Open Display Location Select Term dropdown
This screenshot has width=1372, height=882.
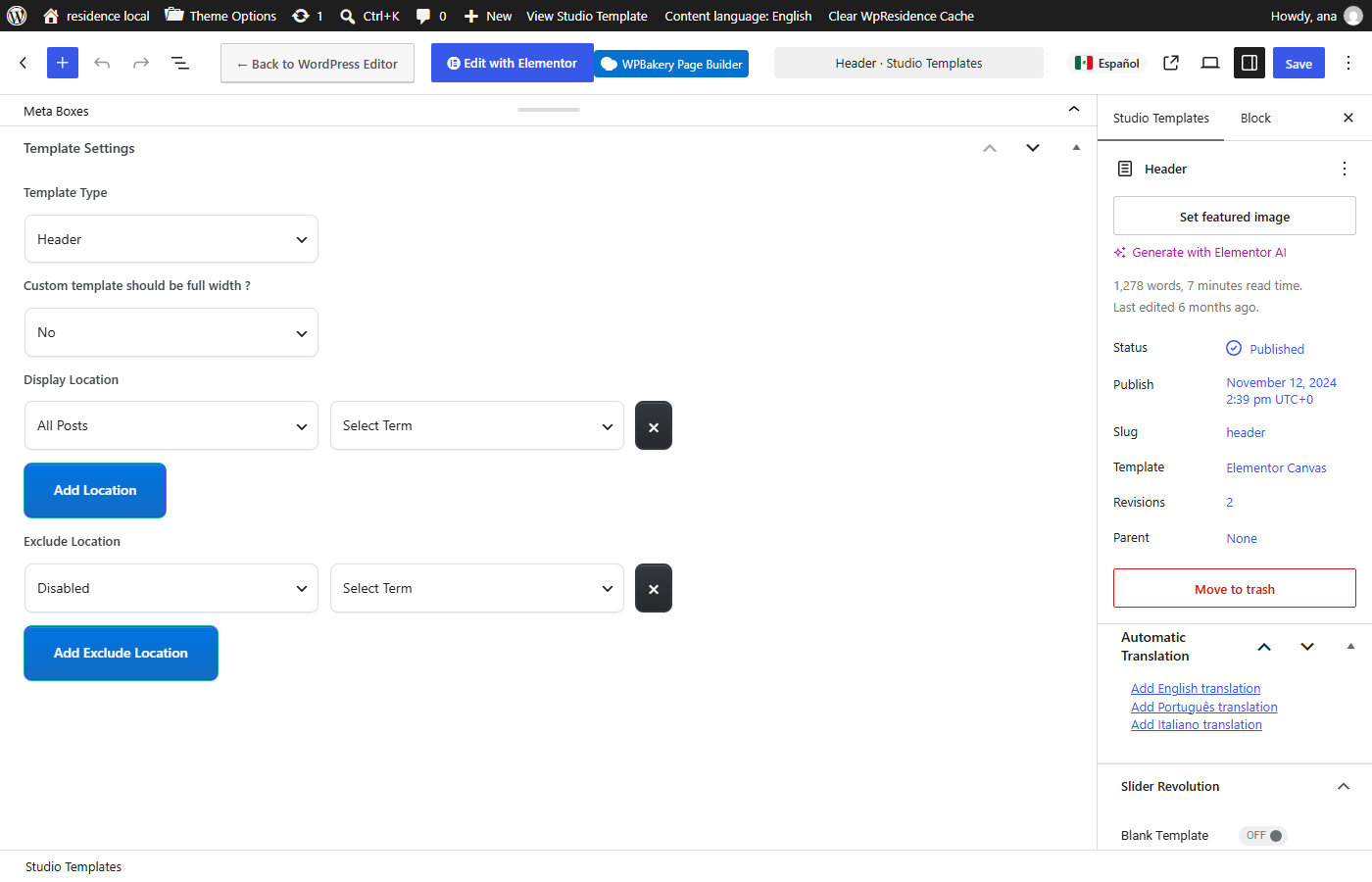(477, 425)
